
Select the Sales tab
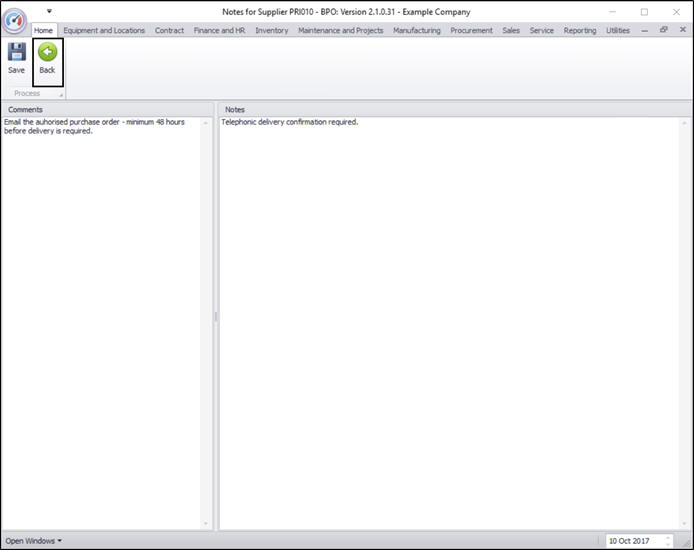[x=511, y=30]
